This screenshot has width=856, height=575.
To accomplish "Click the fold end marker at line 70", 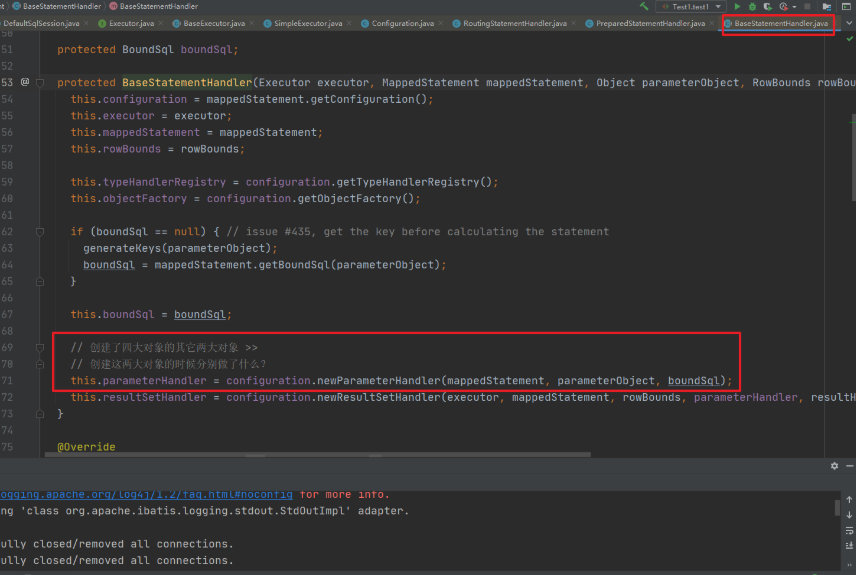I will (40, 364).
